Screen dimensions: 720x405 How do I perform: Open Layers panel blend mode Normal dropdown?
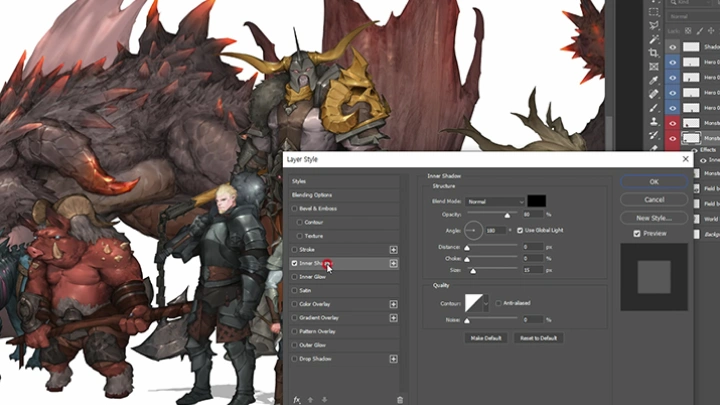693,17
